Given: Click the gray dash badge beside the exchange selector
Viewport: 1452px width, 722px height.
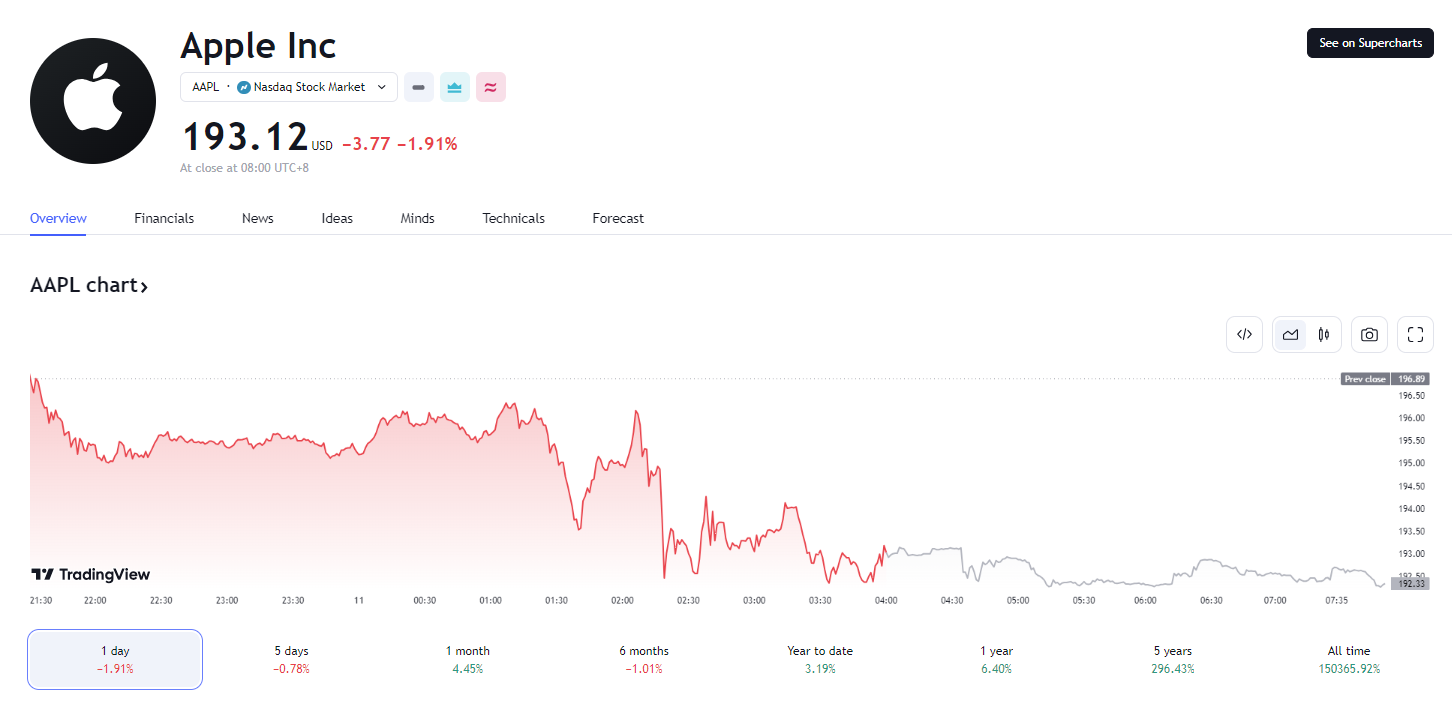Looking at the screenshot, I should click(419, 88).
